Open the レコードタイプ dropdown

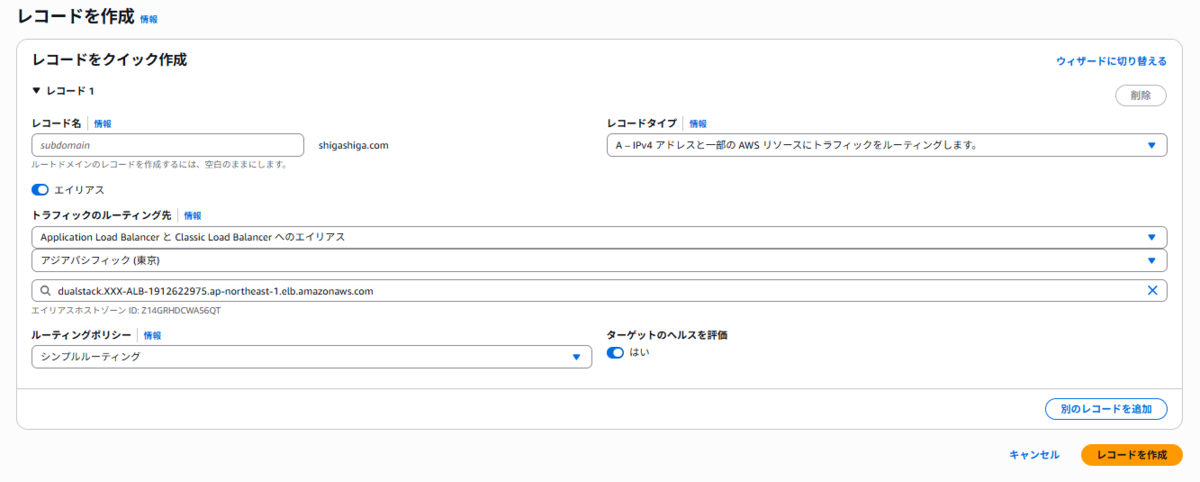coord(887,145)
